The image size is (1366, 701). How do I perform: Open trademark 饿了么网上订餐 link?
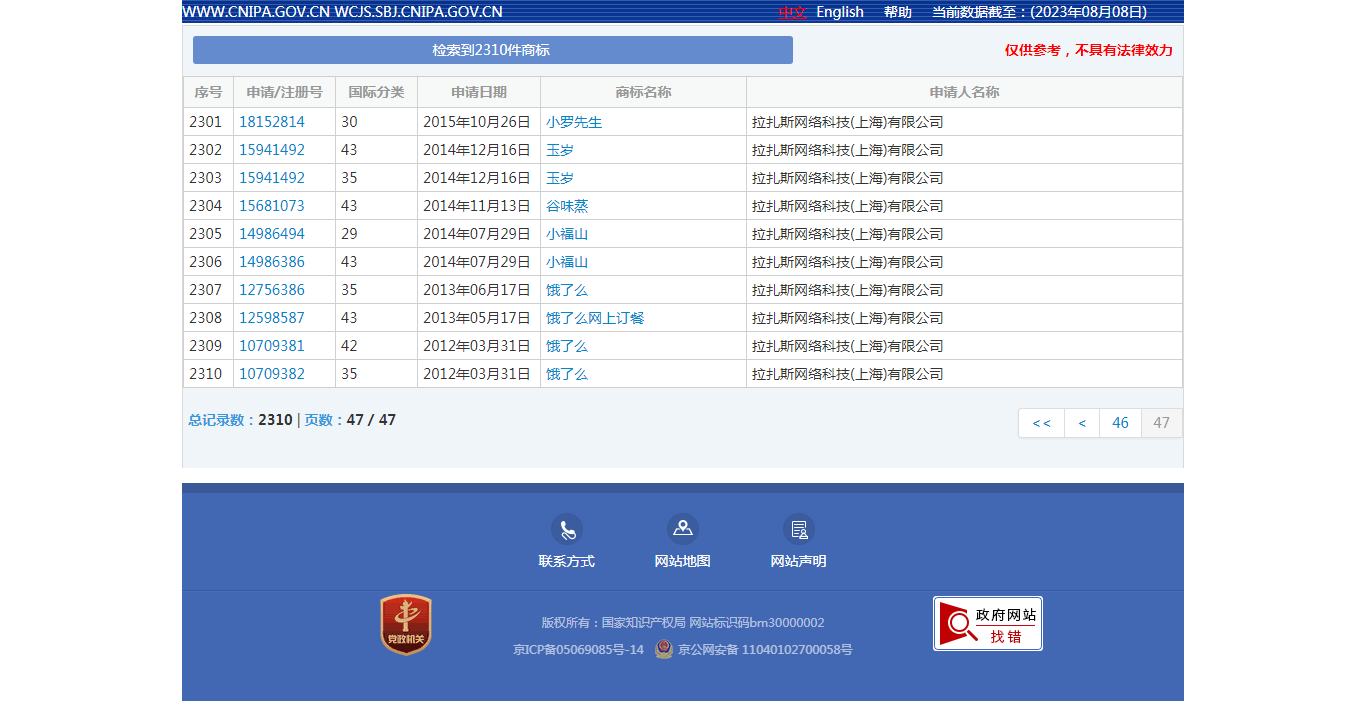[595, 318]
